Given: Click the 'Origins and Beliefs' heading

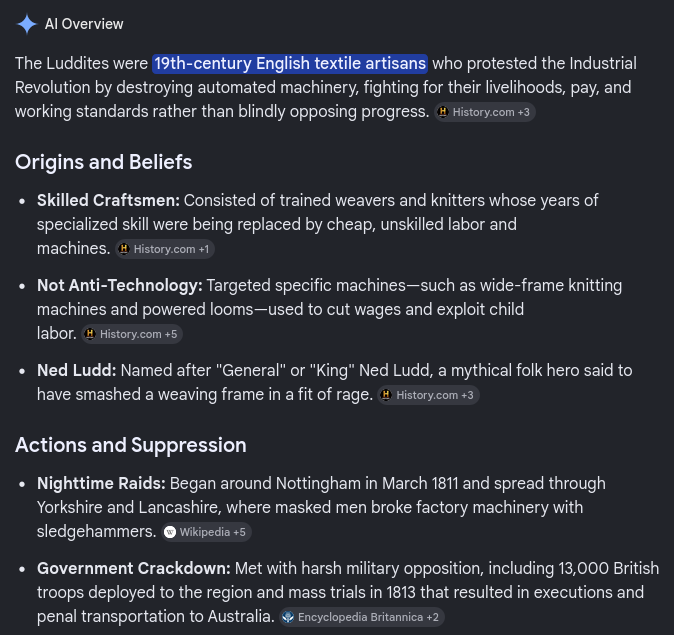Looking at the screenshot, I should click(x=104, y=162).
